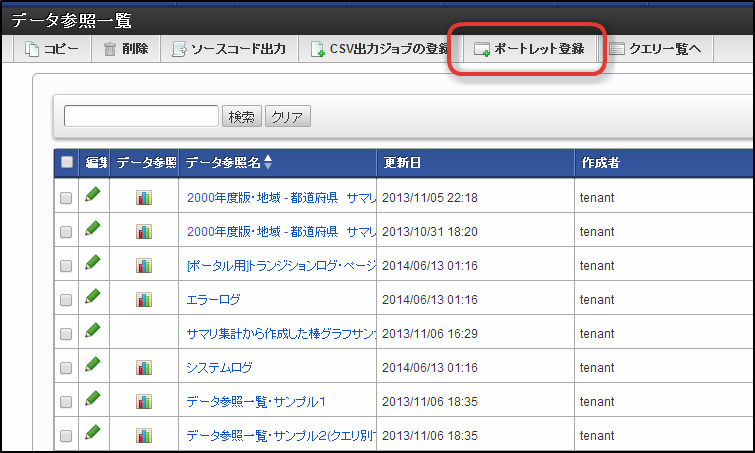The height and width of the screenshot is (453, 755).
Task: Toggle the select-all checkbox in table header
Action: [67, 162]
